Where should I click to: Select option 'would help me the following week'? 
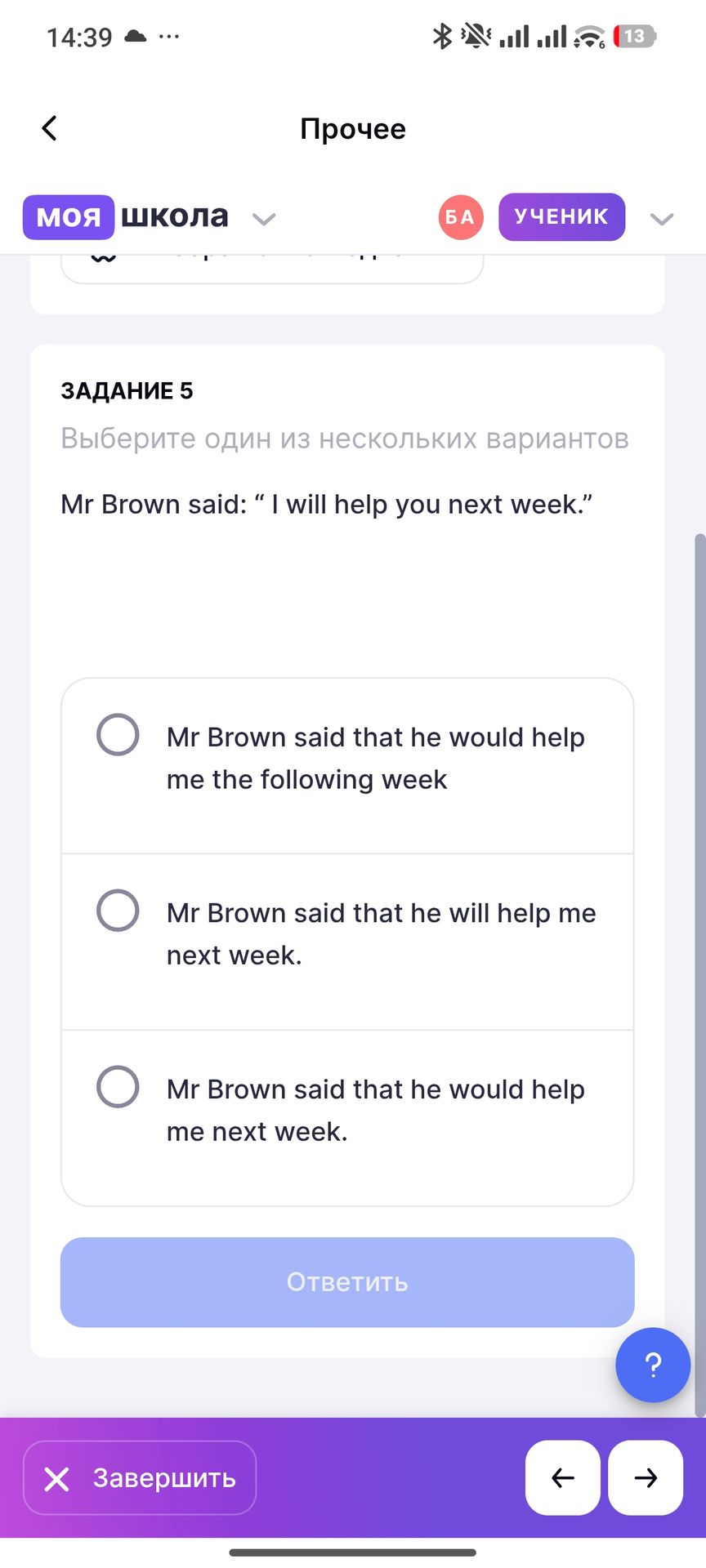pos(347,766)
